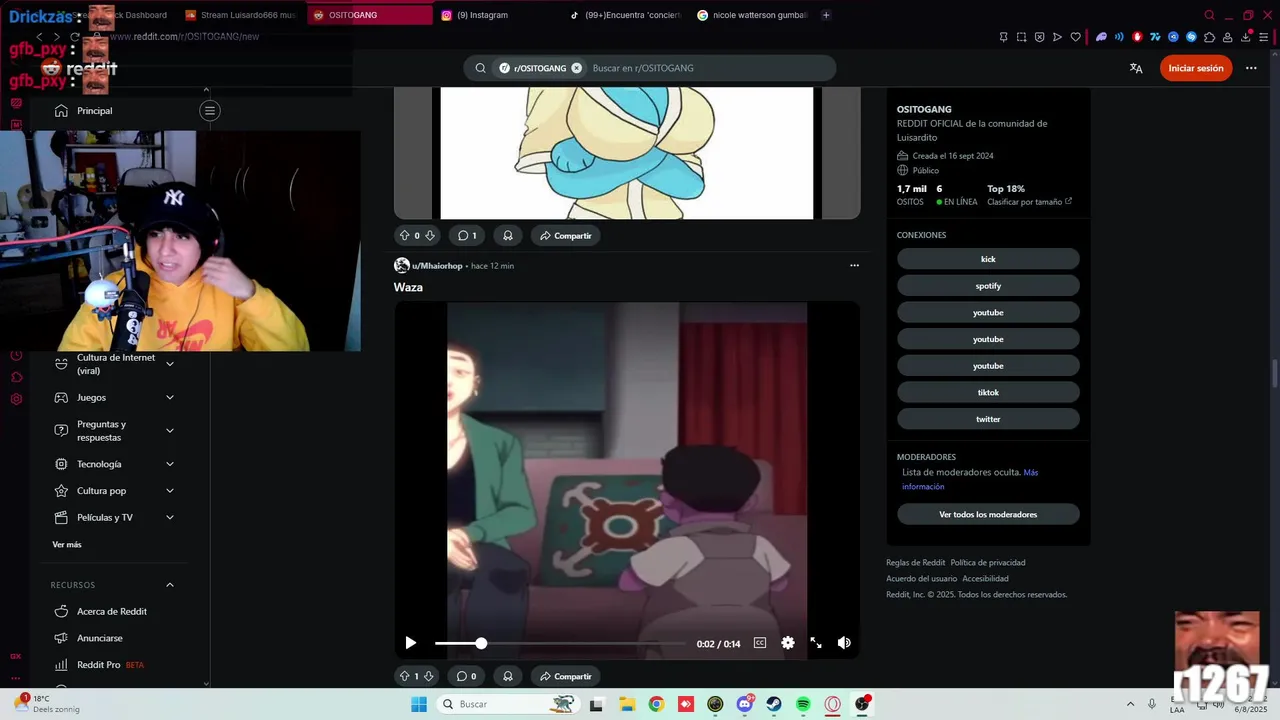
Task: Click the taskbar Buscar search box
Action: [508, 704]
